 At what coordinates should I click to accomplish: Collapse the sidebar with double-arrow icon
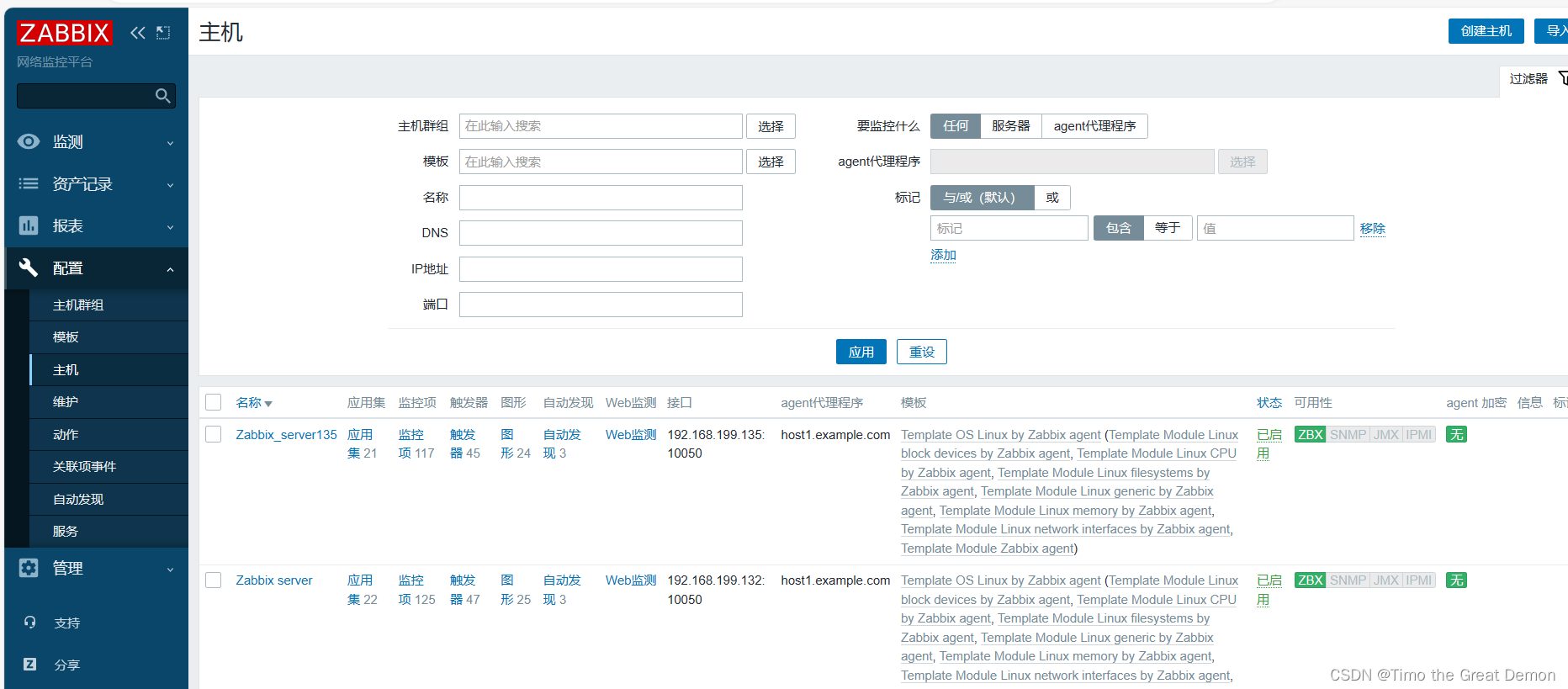[138, 33]
